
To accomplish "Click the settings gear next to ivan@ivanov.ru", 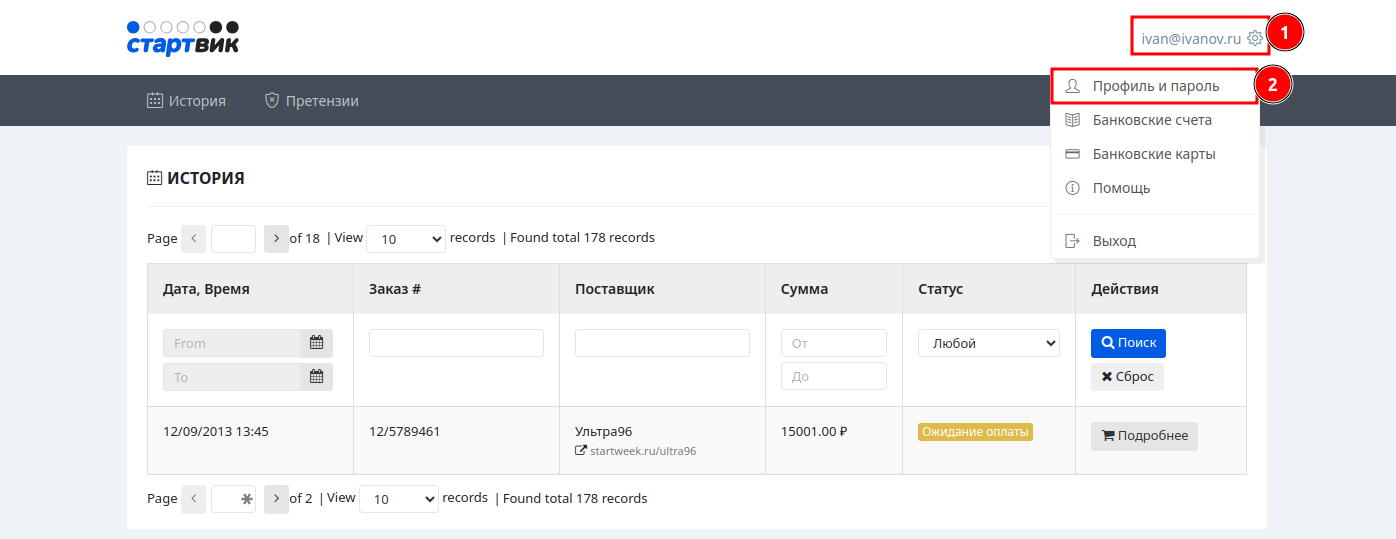I will pyautogui.click(x=1255, y=39).
